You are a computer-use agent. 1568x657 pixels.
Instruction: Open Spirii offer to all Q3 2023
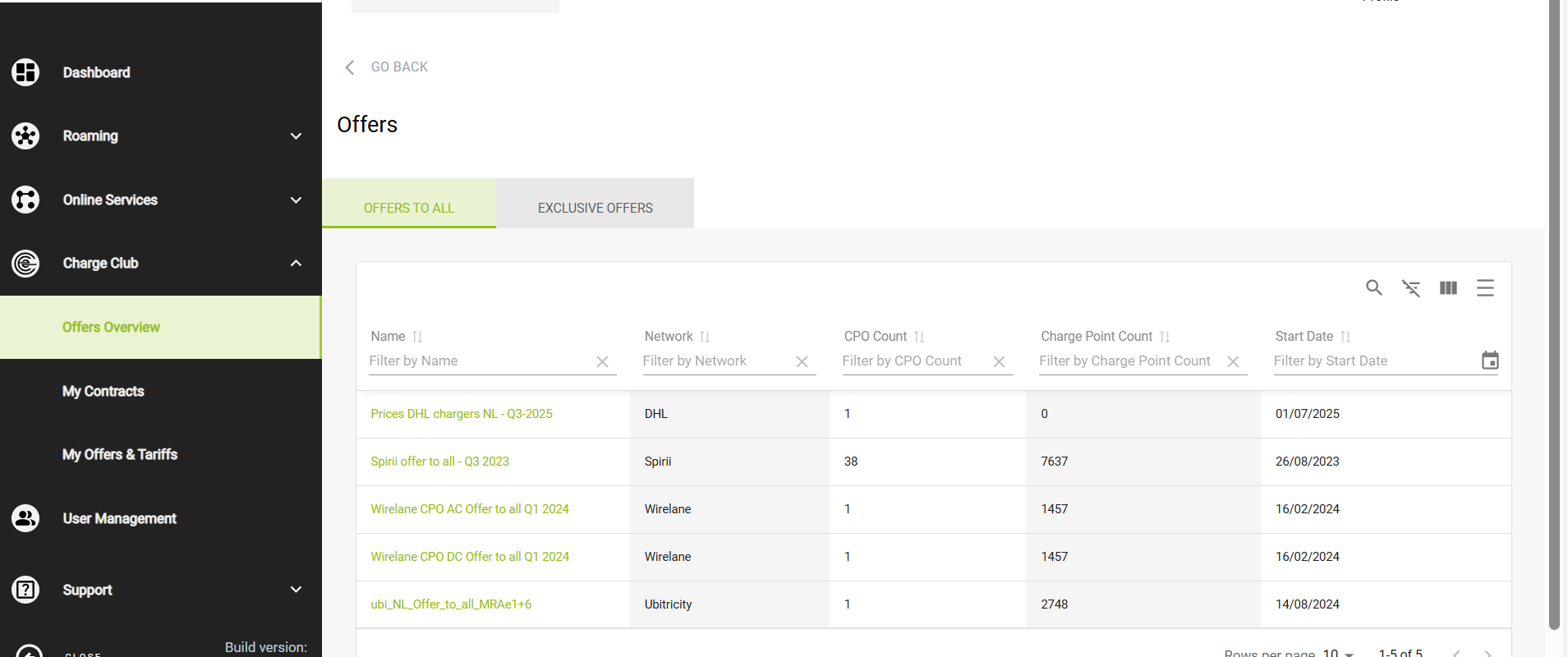tap(439, 462)
